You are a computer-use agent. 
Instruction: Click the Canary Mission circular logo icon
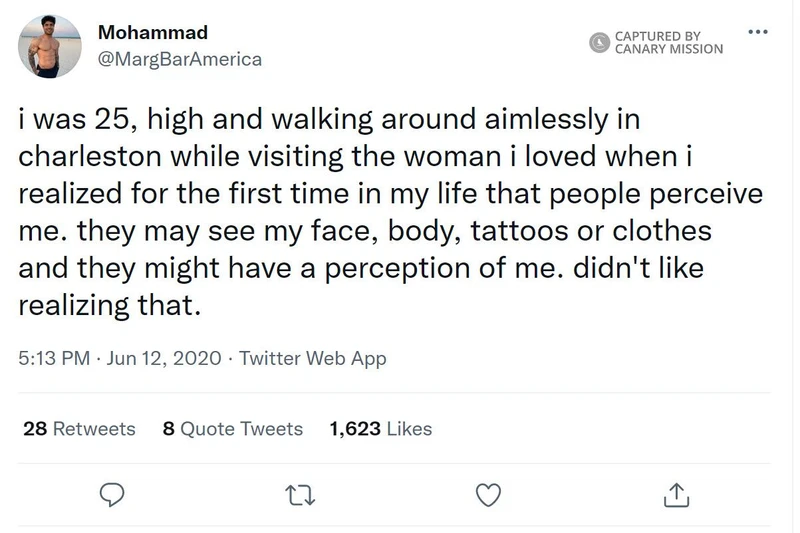(599, 41)
